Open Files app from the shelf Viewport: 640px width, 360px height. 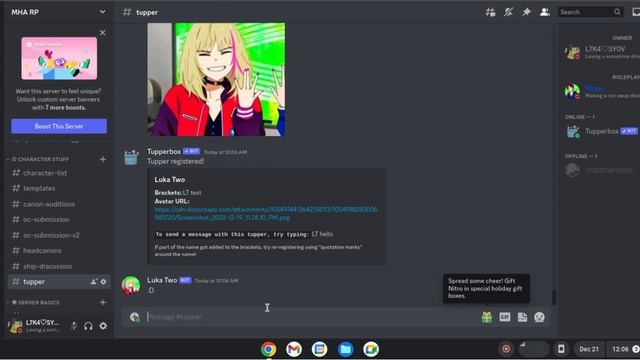[x=345, y=349]
